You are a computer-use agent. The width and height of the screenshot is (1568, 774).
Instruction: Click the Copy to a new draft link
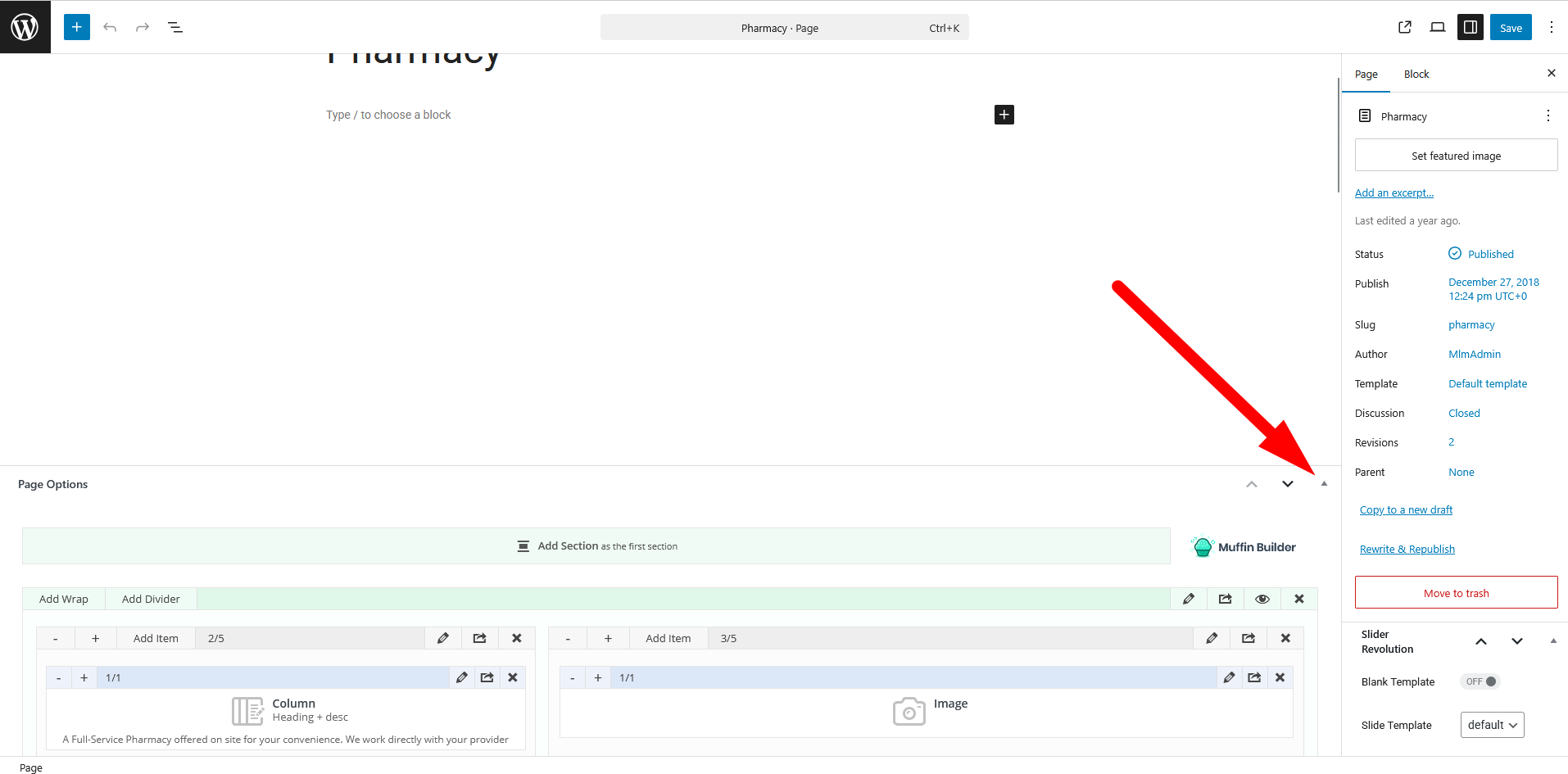pos(1406,510)
